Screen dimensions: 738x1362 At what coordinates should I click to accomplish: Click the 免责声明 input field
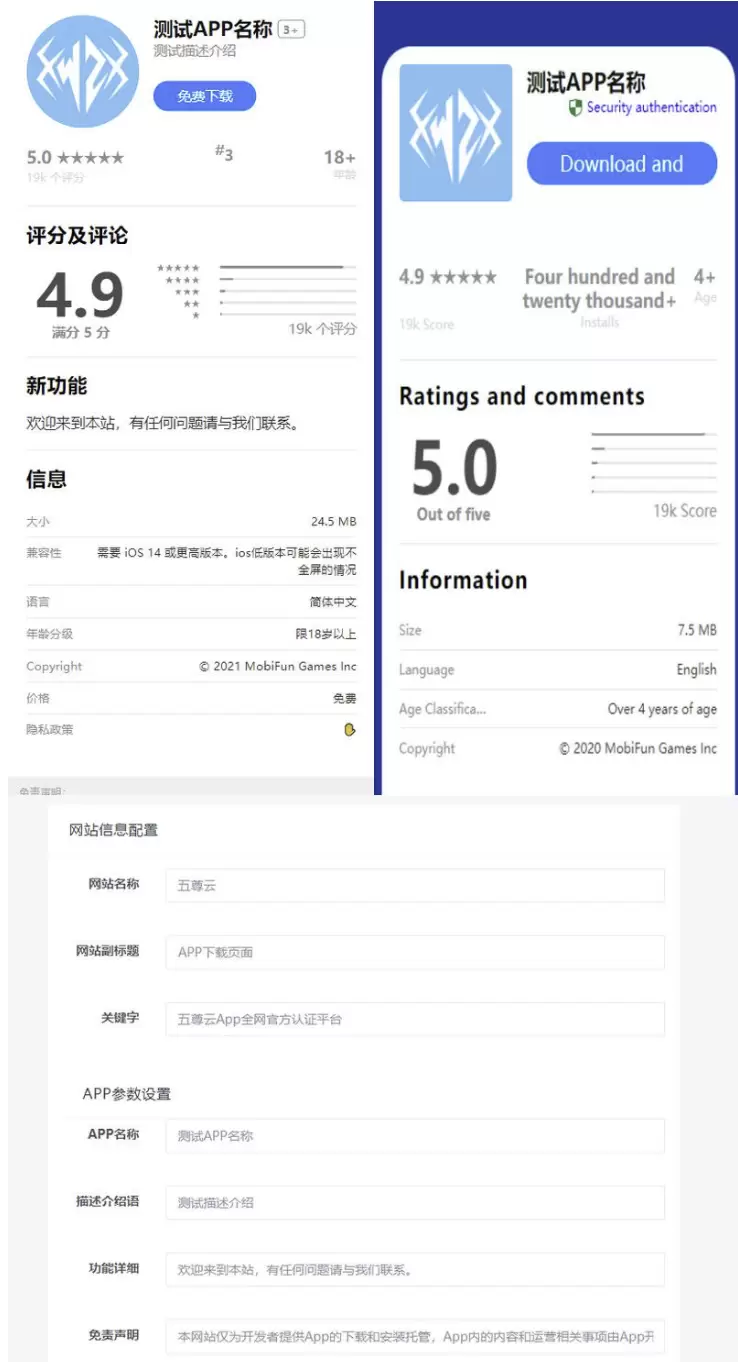415,1336
